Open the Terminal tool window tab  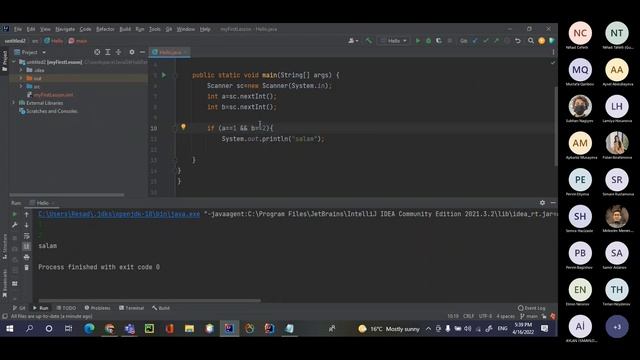[131, 308]
